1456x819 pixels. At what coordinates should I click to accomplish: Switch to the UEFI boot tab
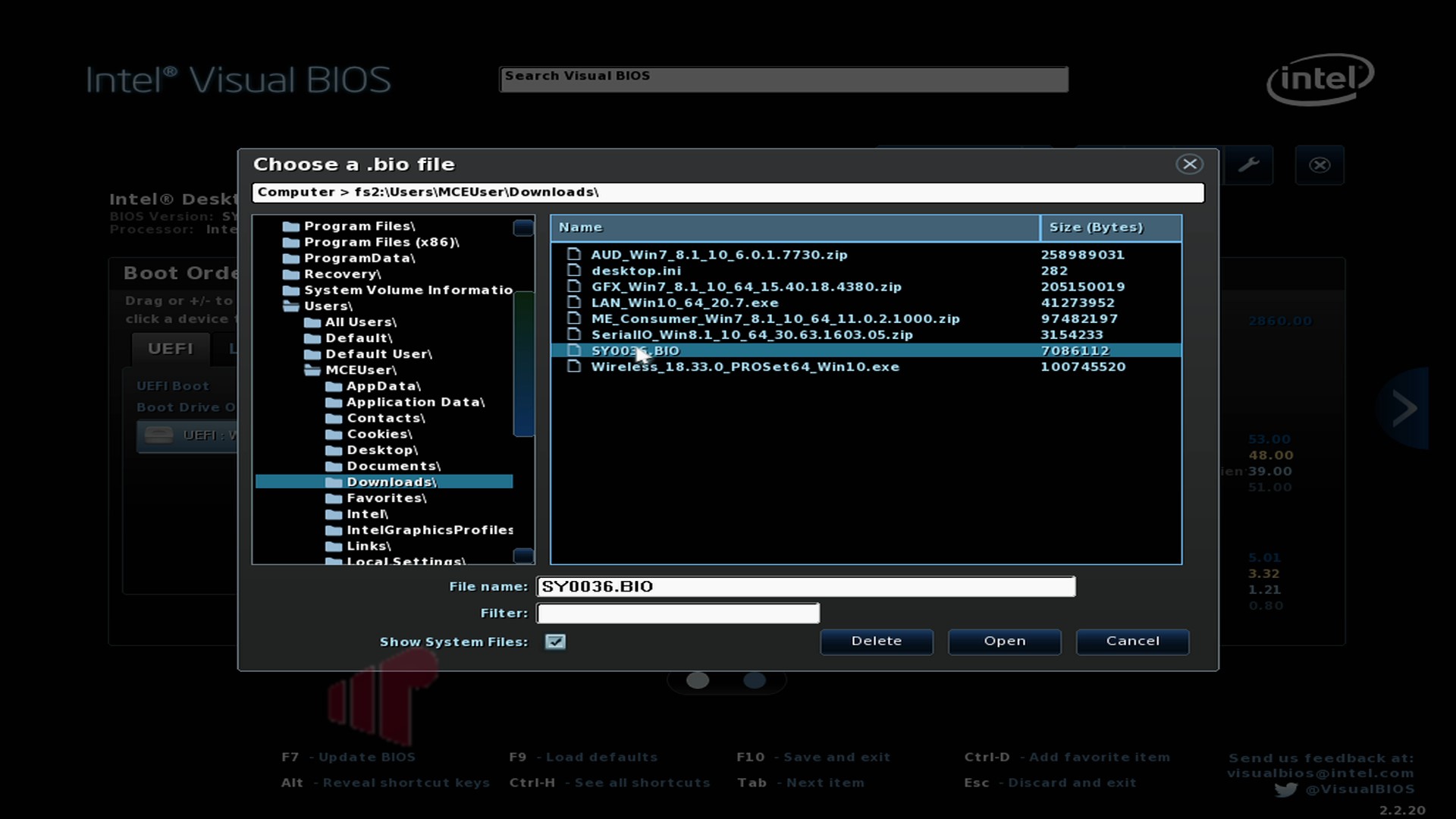[x=171, y=348]
